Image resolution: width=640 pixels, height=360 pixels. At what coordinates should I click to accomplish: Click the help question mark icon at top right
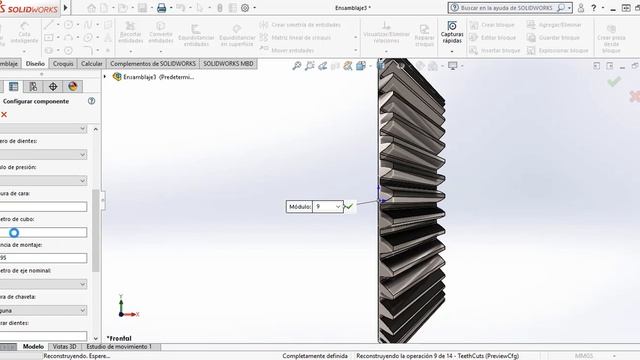[593, 8]
